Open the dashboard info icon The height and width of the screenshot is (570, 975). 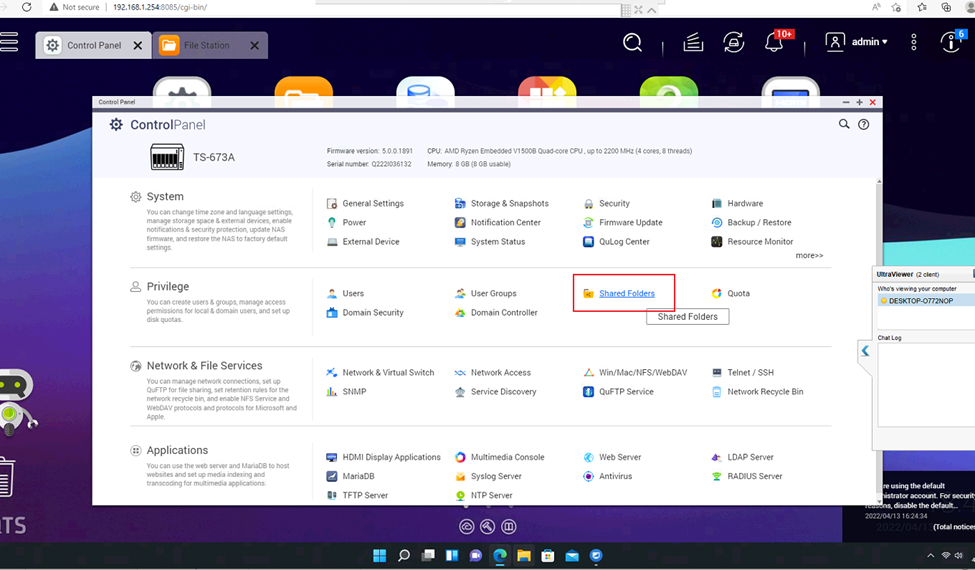coord(952,42)
